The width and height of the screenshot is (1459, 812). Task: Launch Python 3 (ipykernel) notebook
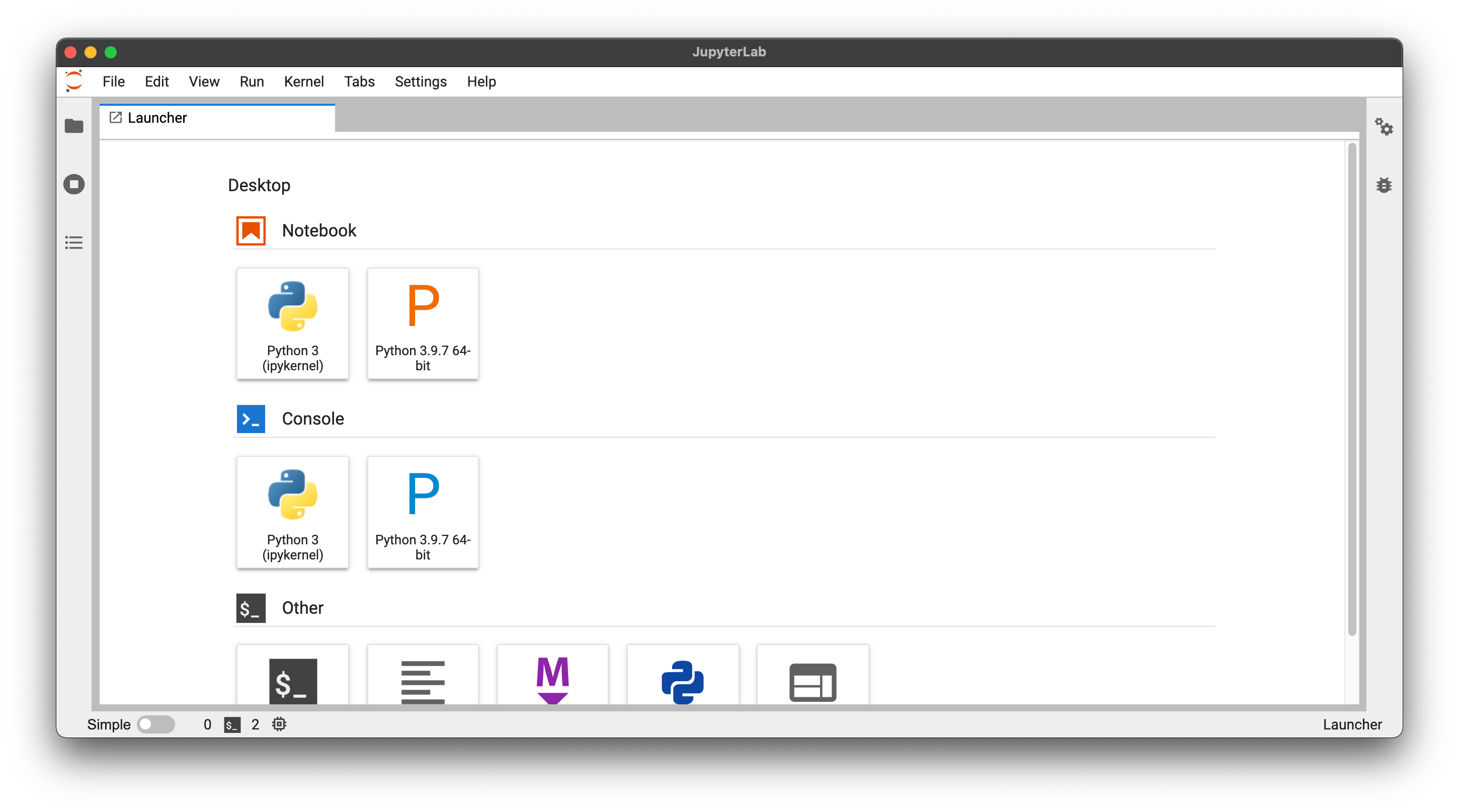tap(292, 323)
